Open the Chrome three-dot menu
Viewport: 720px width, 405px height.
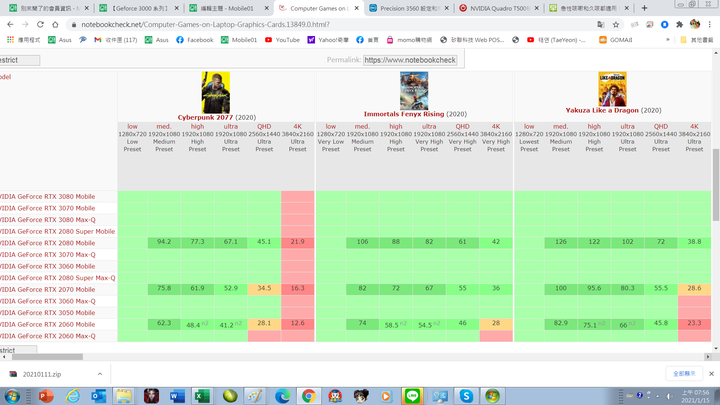710,24
